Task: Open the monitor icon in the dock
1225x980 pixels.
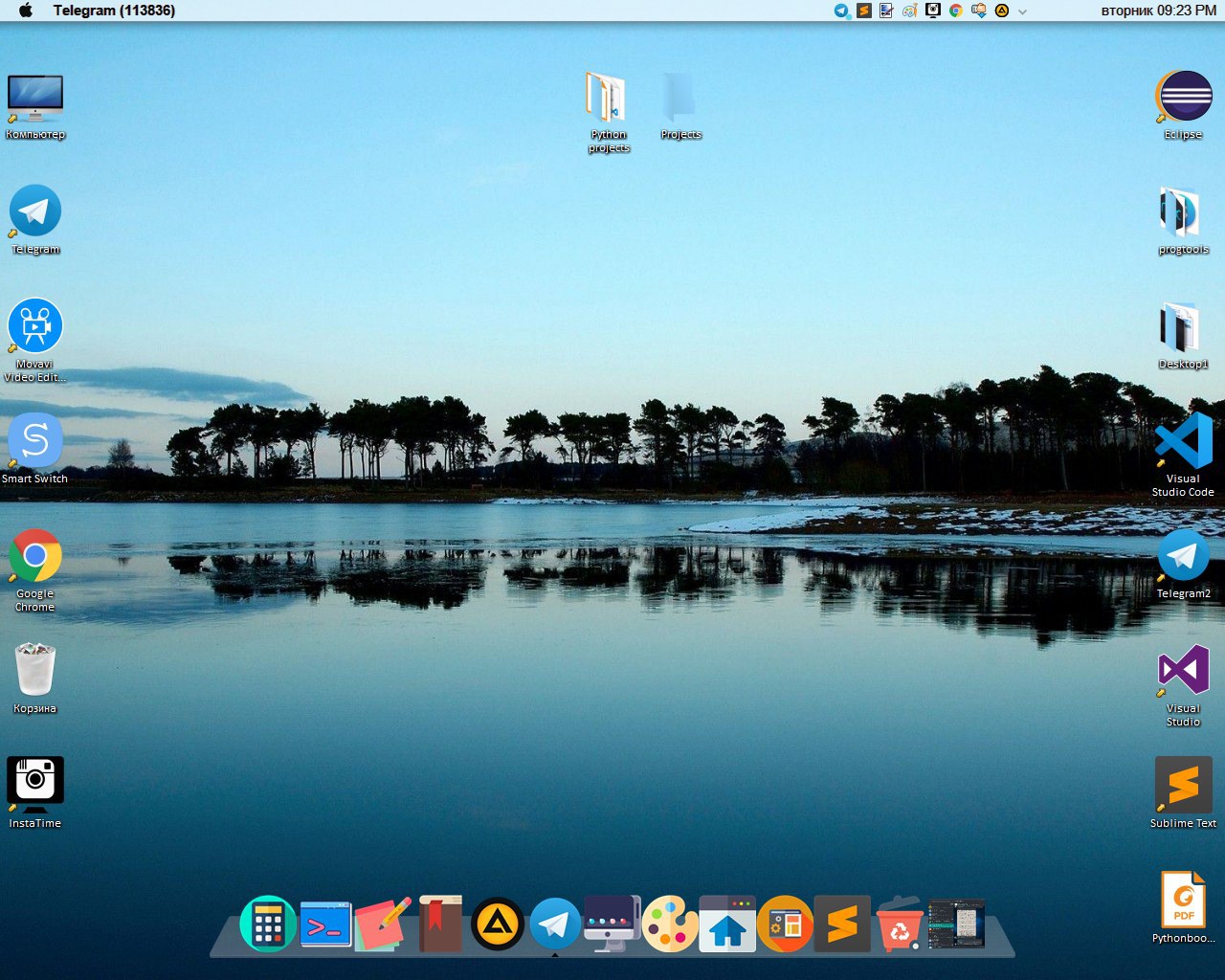Action: (x=612, y=924)
